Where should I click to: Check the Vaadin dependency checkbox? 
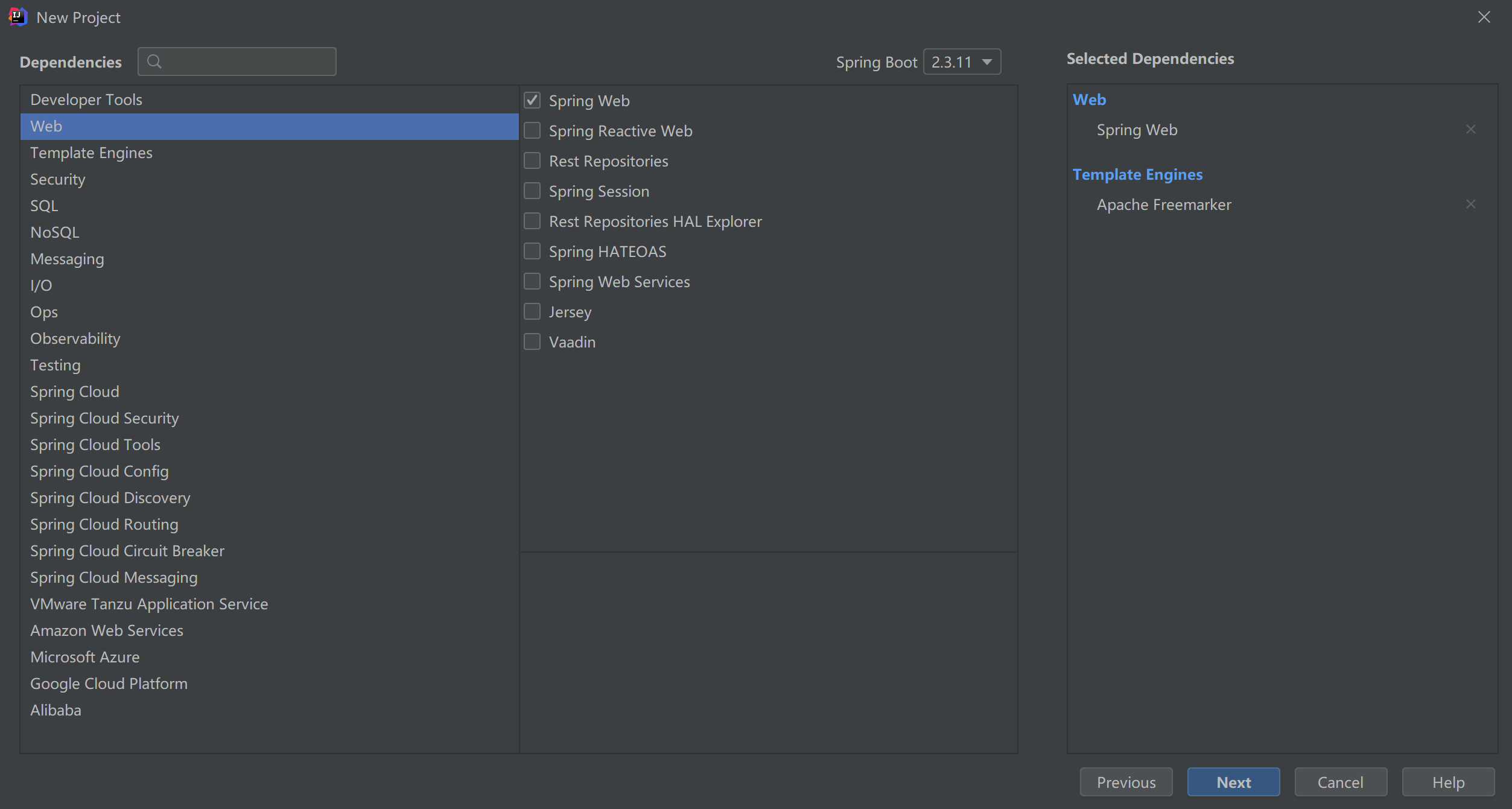pos(532,342)
